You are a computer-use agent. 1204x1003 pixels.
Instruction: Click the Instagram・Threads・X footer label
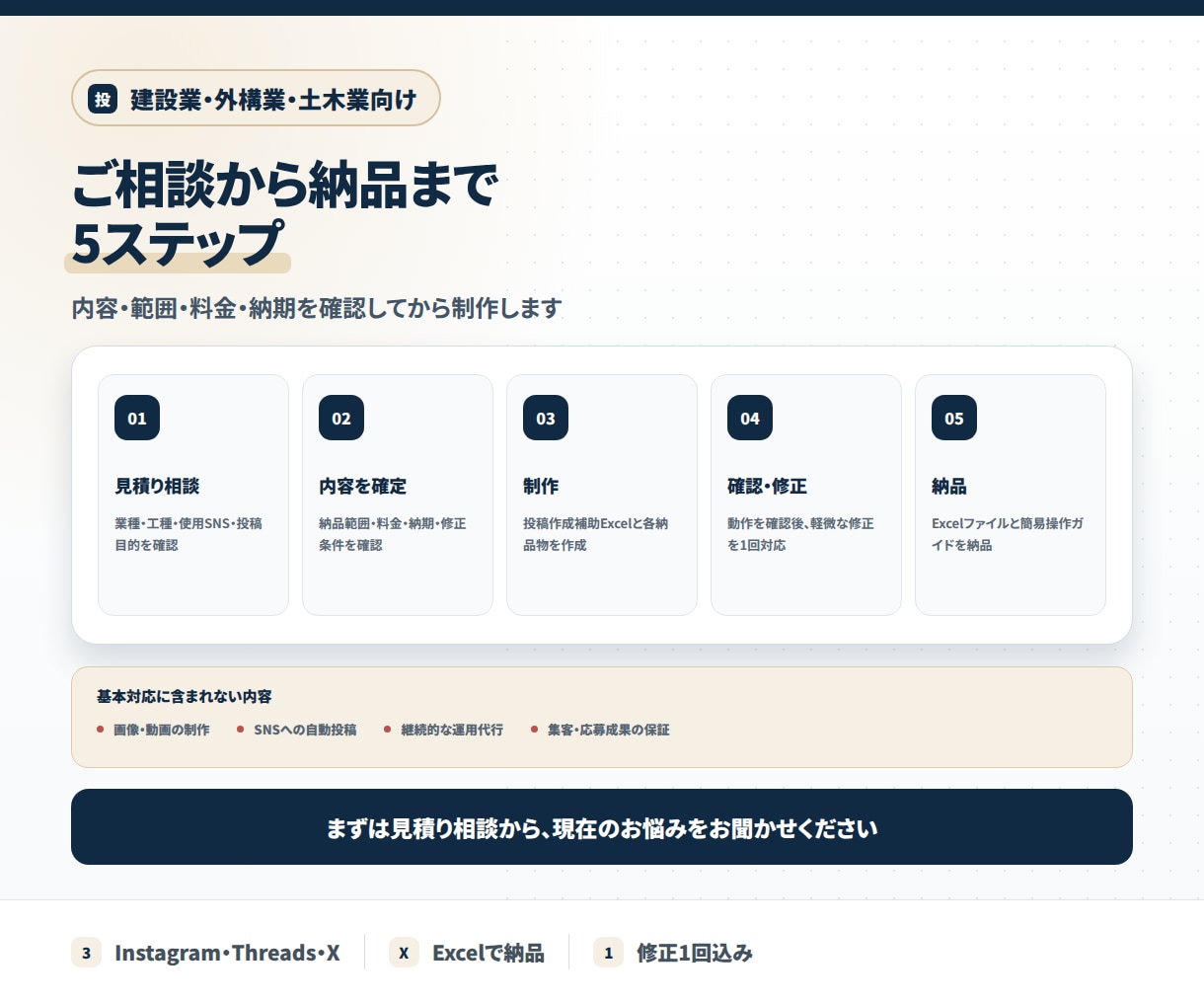tap(227, 953)
